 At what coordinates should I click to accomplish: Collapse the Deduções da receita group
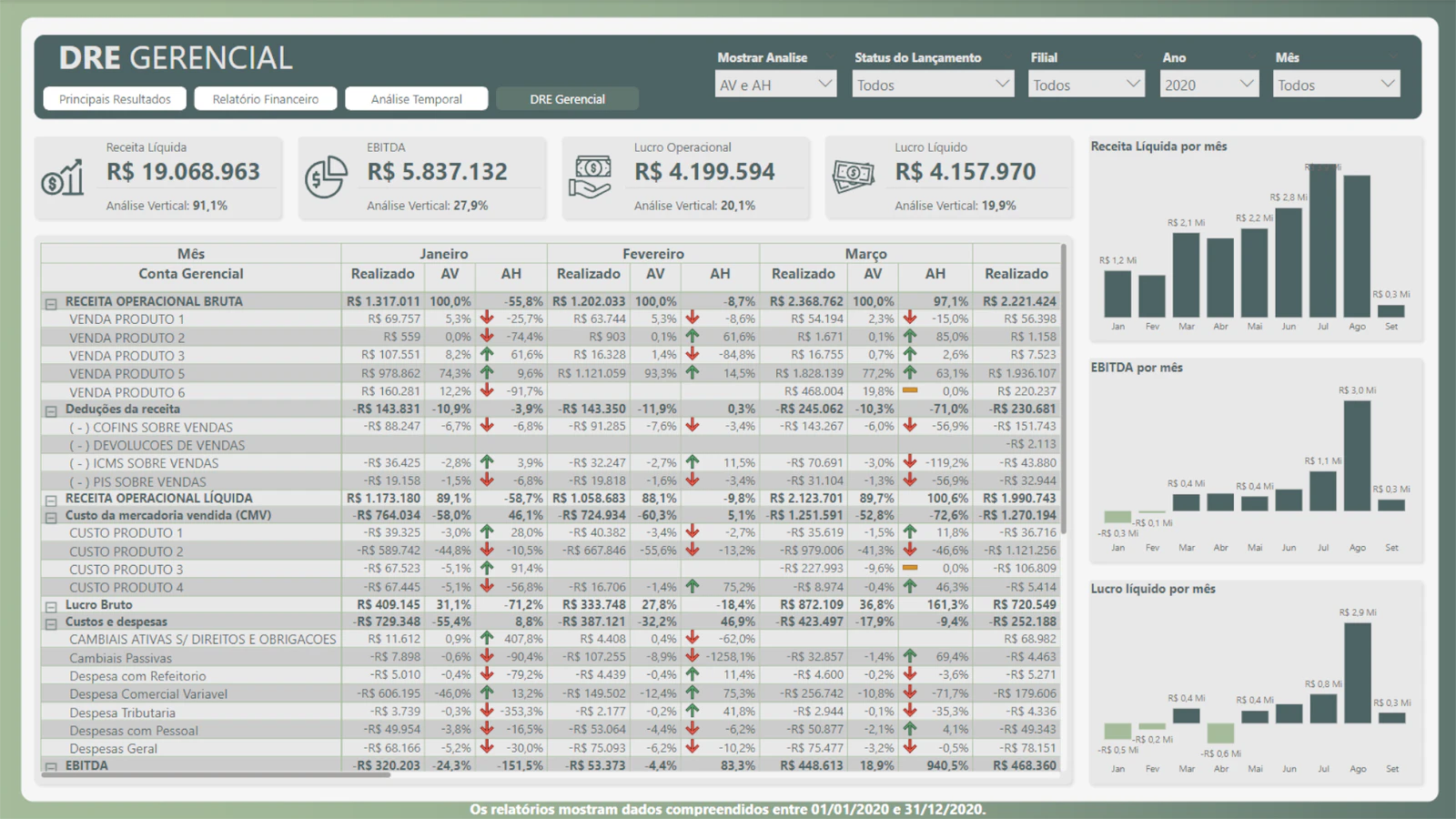[51, 411]
